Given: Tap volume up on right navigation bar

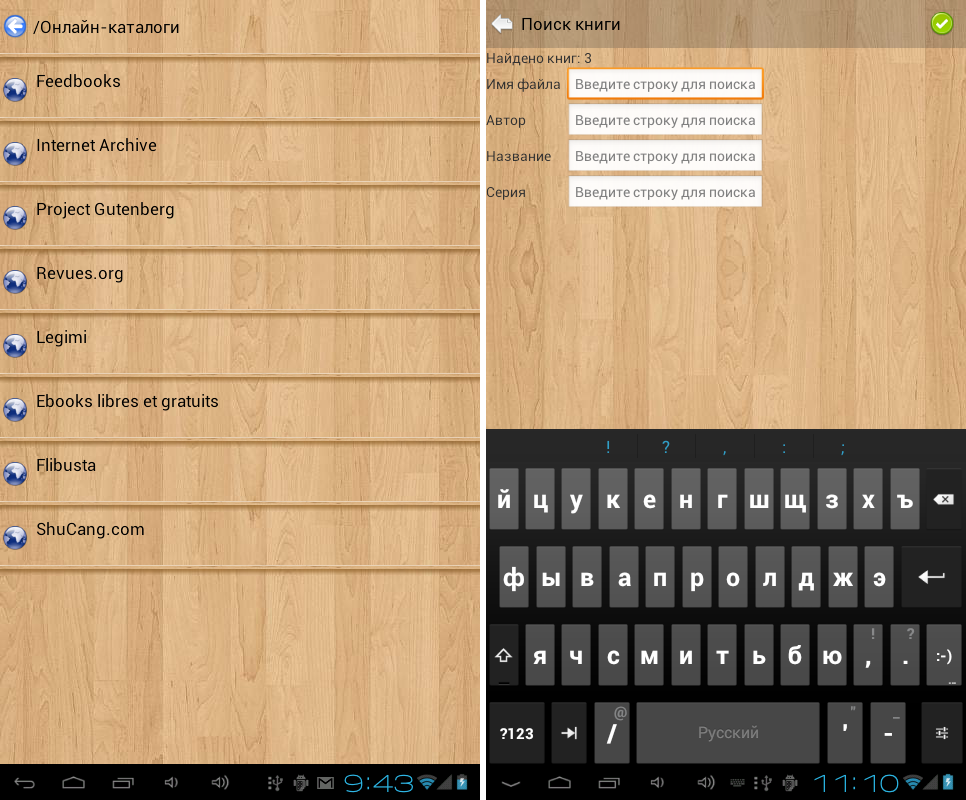Looking at the screenshot, I should coord(706,782).
